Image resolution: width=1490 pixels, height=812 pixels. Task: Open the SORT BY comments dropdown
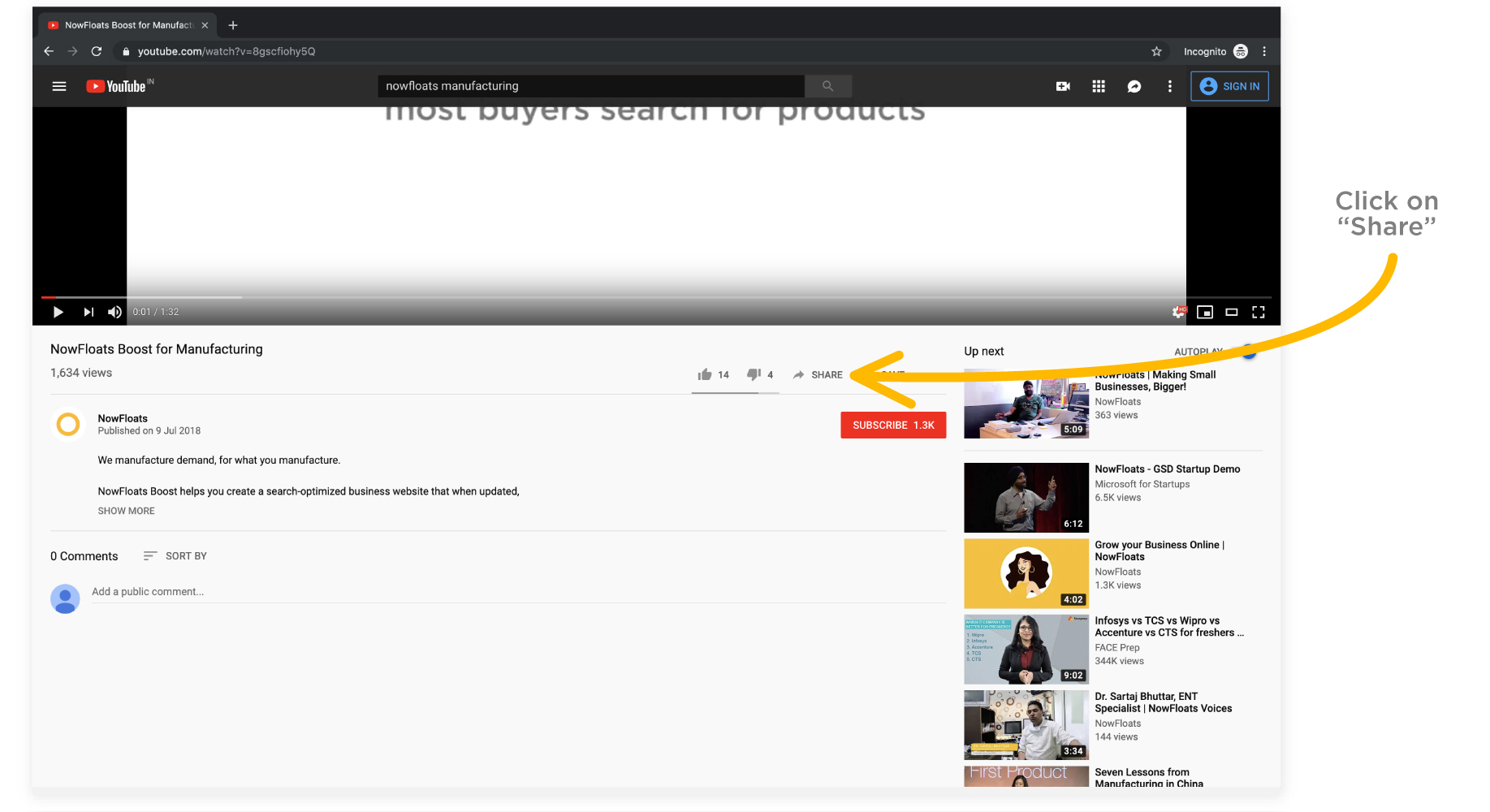pyautogui.click(x=175, y=556)
